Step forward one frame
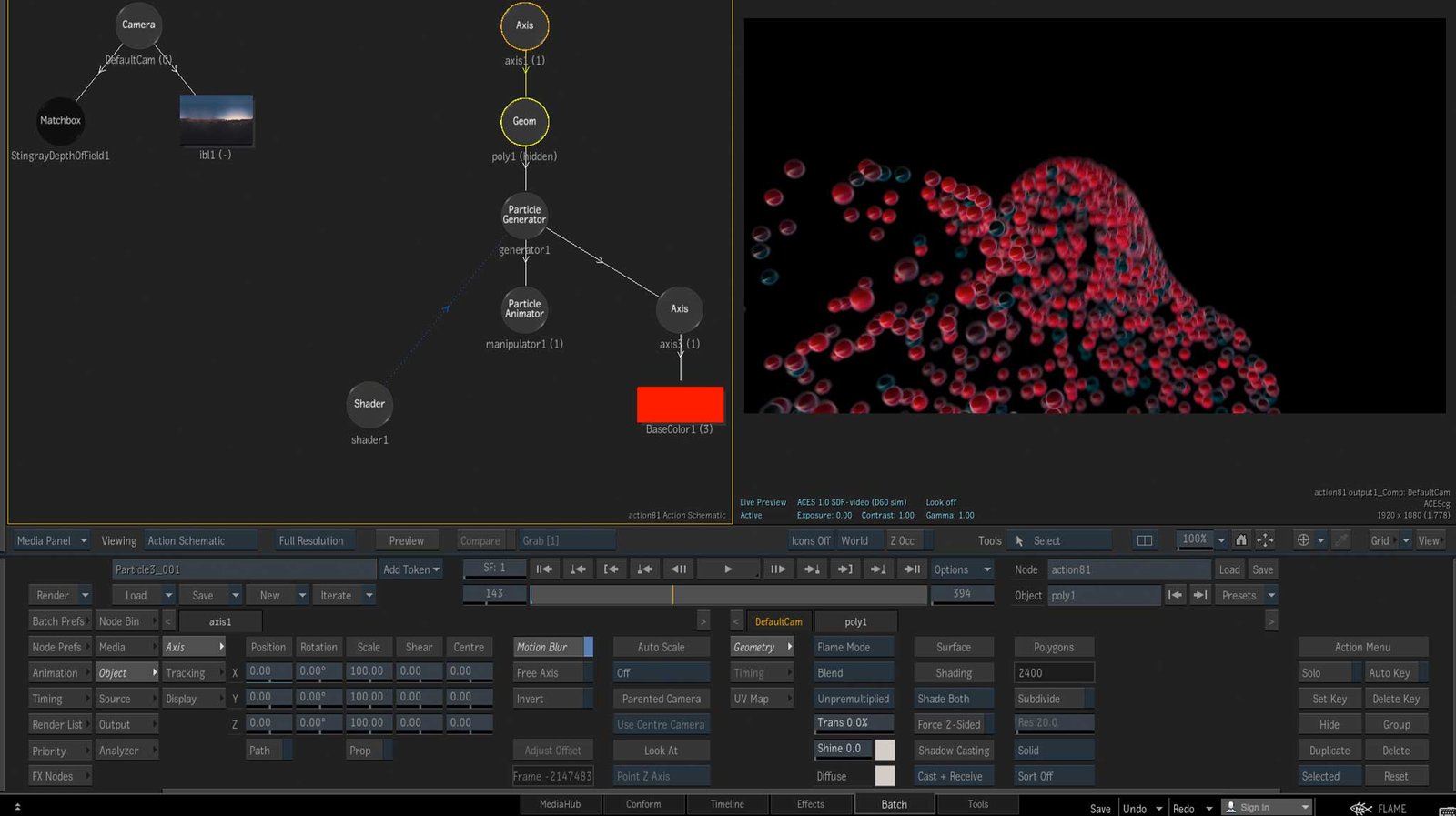The image size is (1456, 816). point(777,569)
